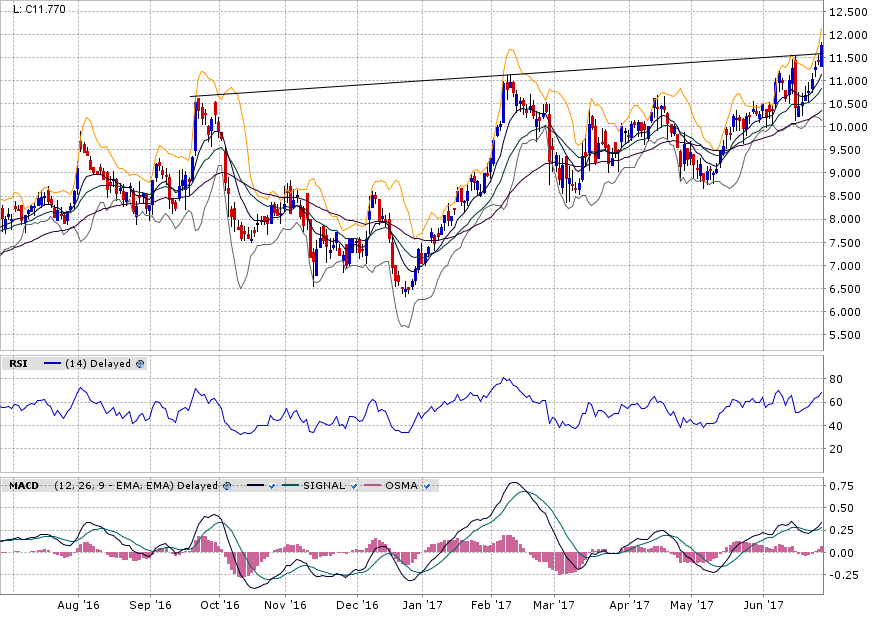Click the 0.75 level on MACD axis
The width and height of the screenshot is (876, 619).
pos(840,485)
